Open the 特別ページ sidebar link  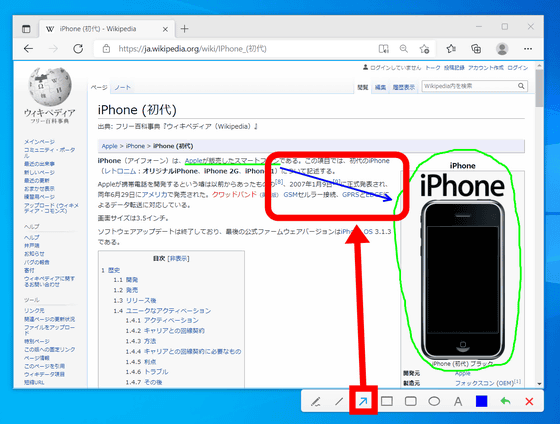(x=37, y=341)
